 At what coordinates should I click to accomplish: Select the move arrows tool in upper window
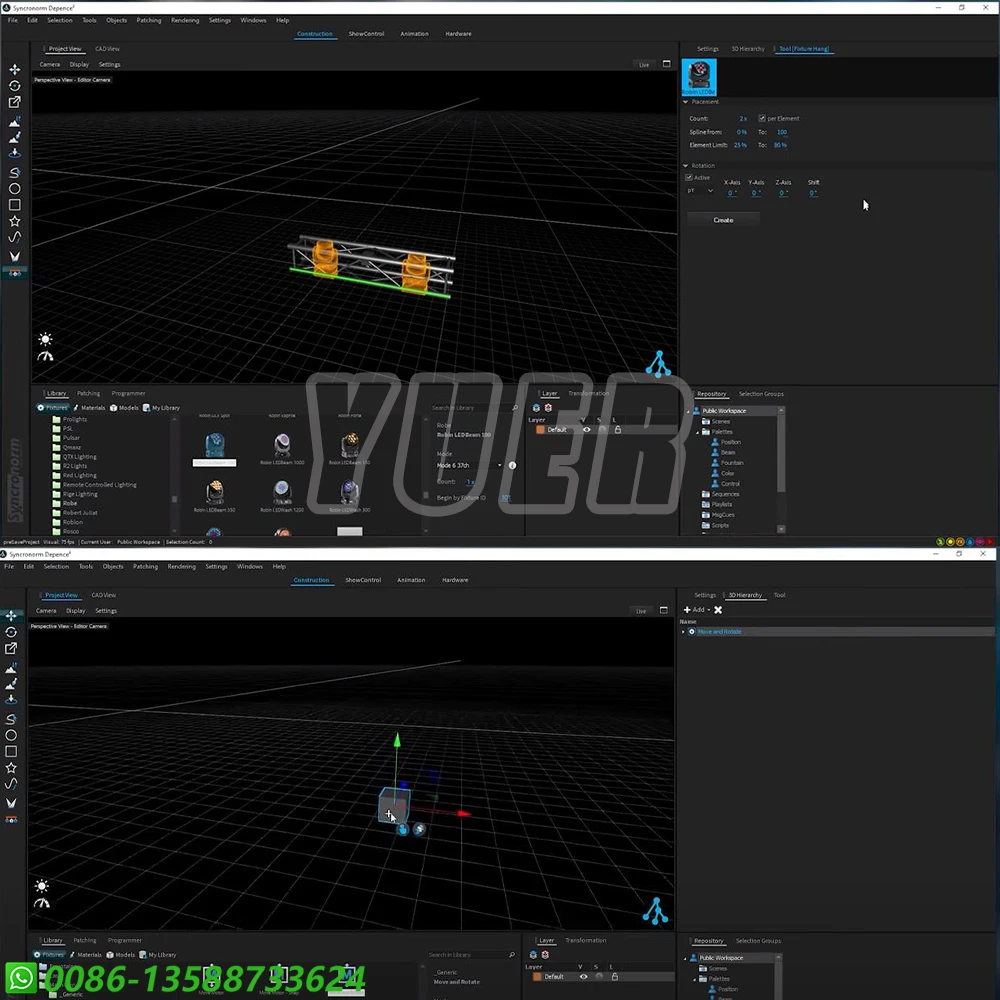15,70
